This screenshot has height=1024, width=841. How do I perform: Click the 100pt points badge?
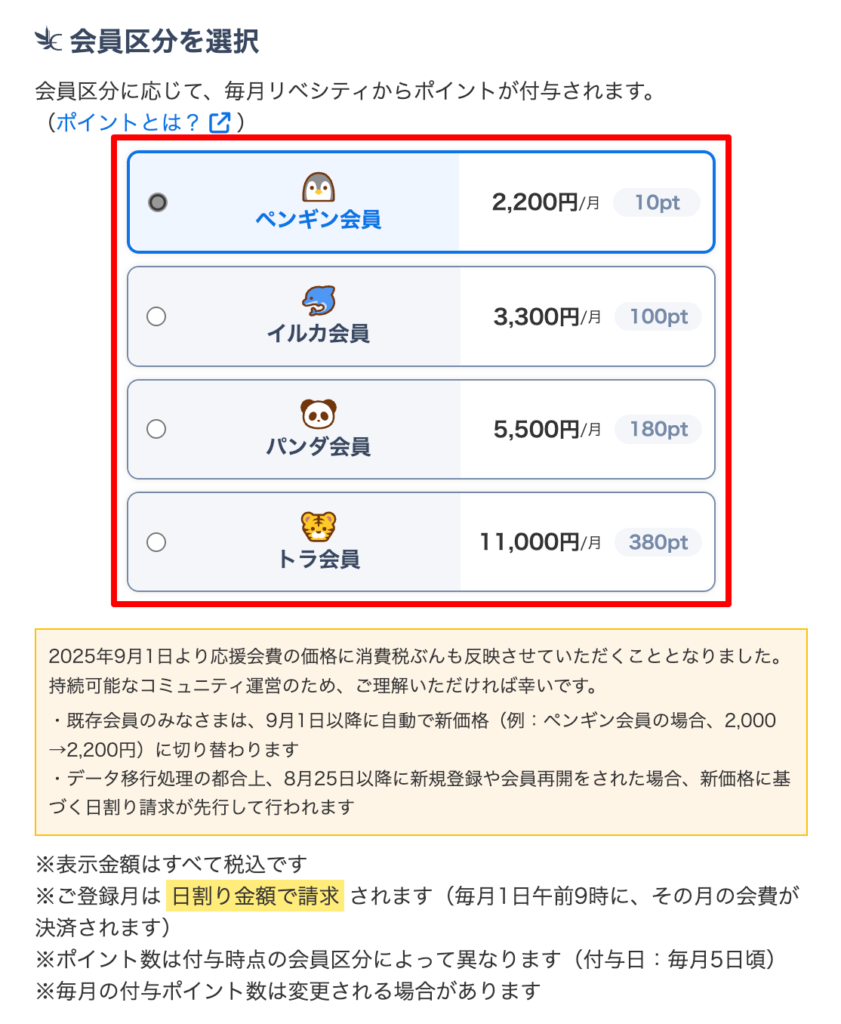coord(658,317)
